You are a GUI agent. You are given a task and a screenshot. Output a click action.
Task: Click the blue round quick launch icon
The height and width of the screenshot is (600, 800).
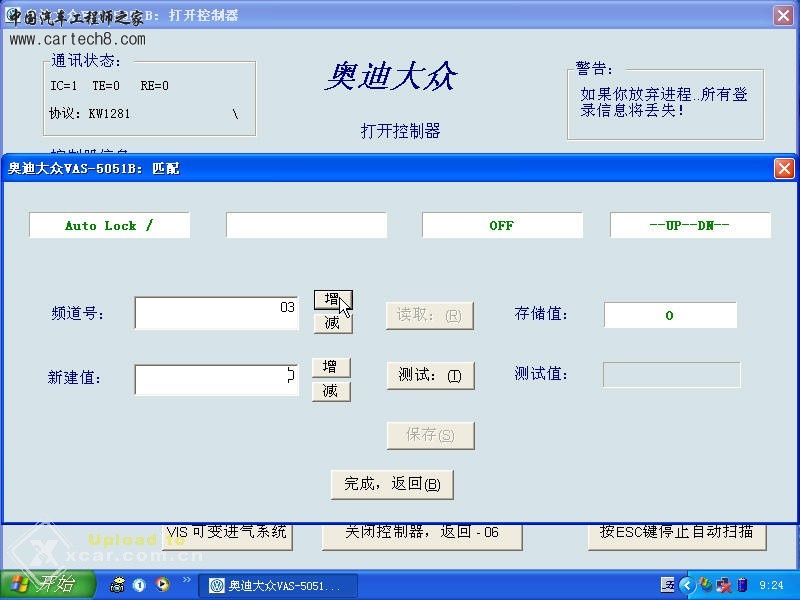pyautogui.click(x=139, y=585)
